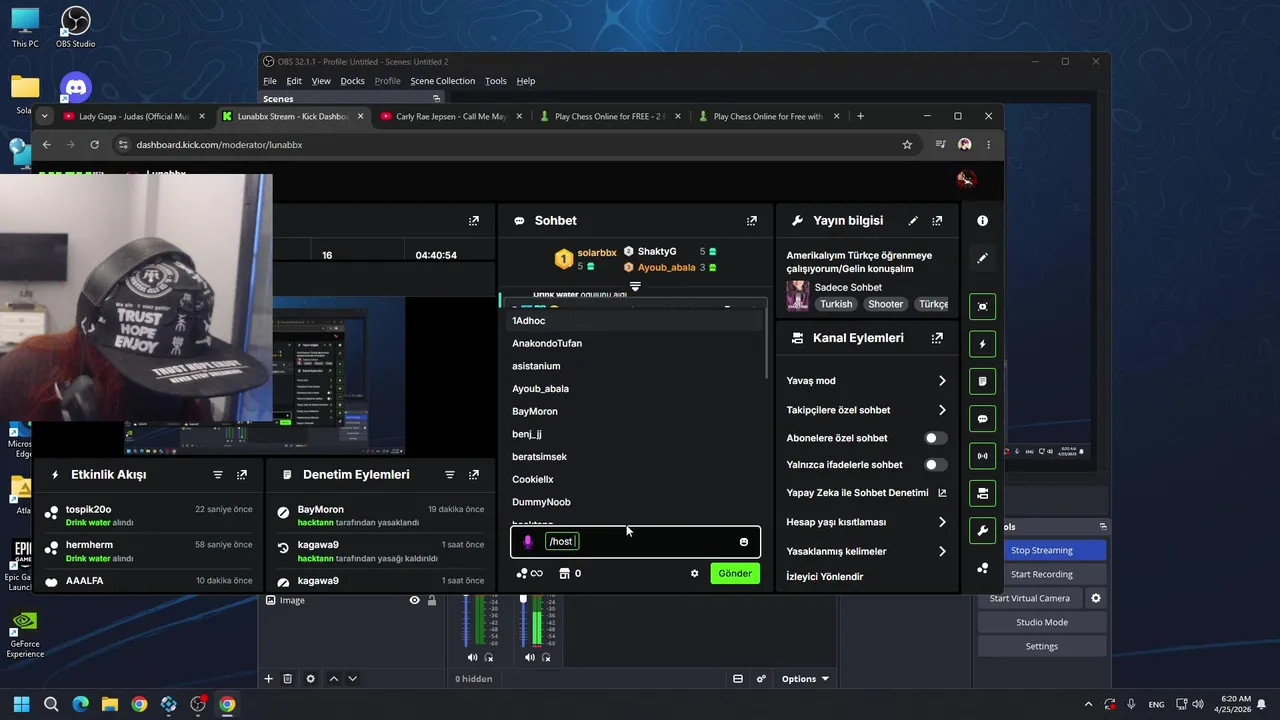This screenshot has width=1280, height=720.
Task: Toggle the chat bubble icon in the right sidebar
Action: [x=982, y=419]
